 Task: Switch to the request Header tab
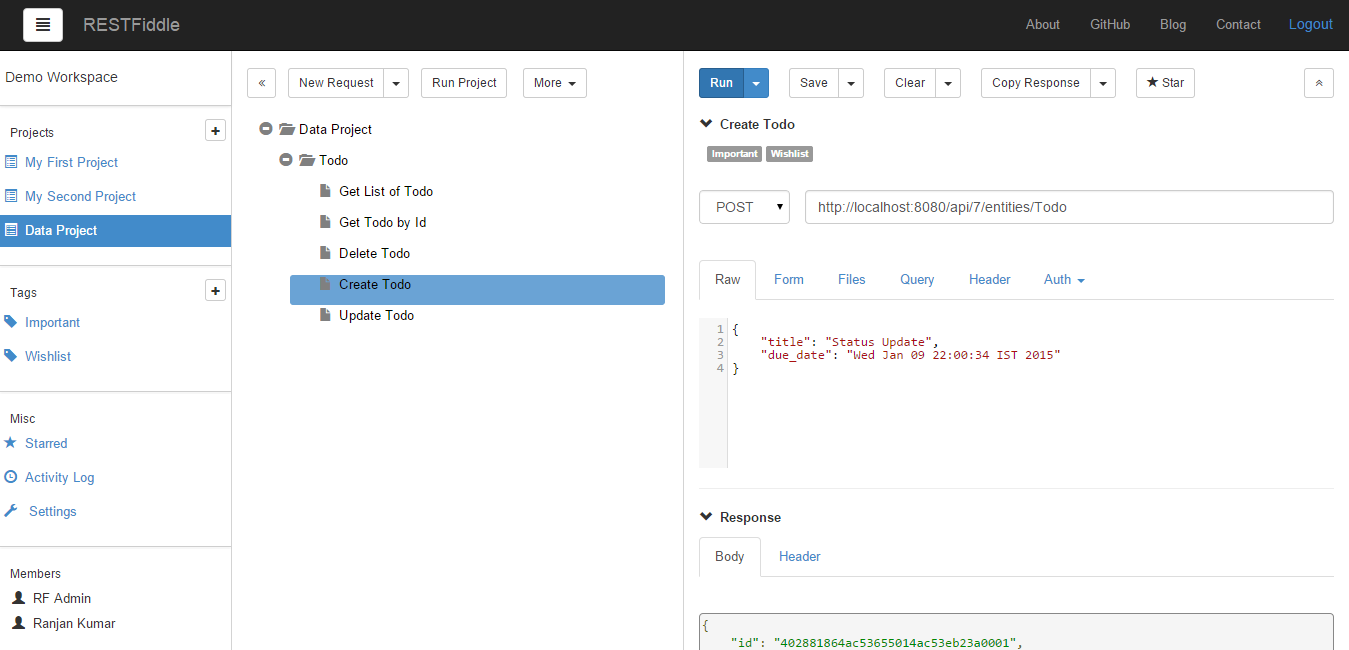(990, 280)
